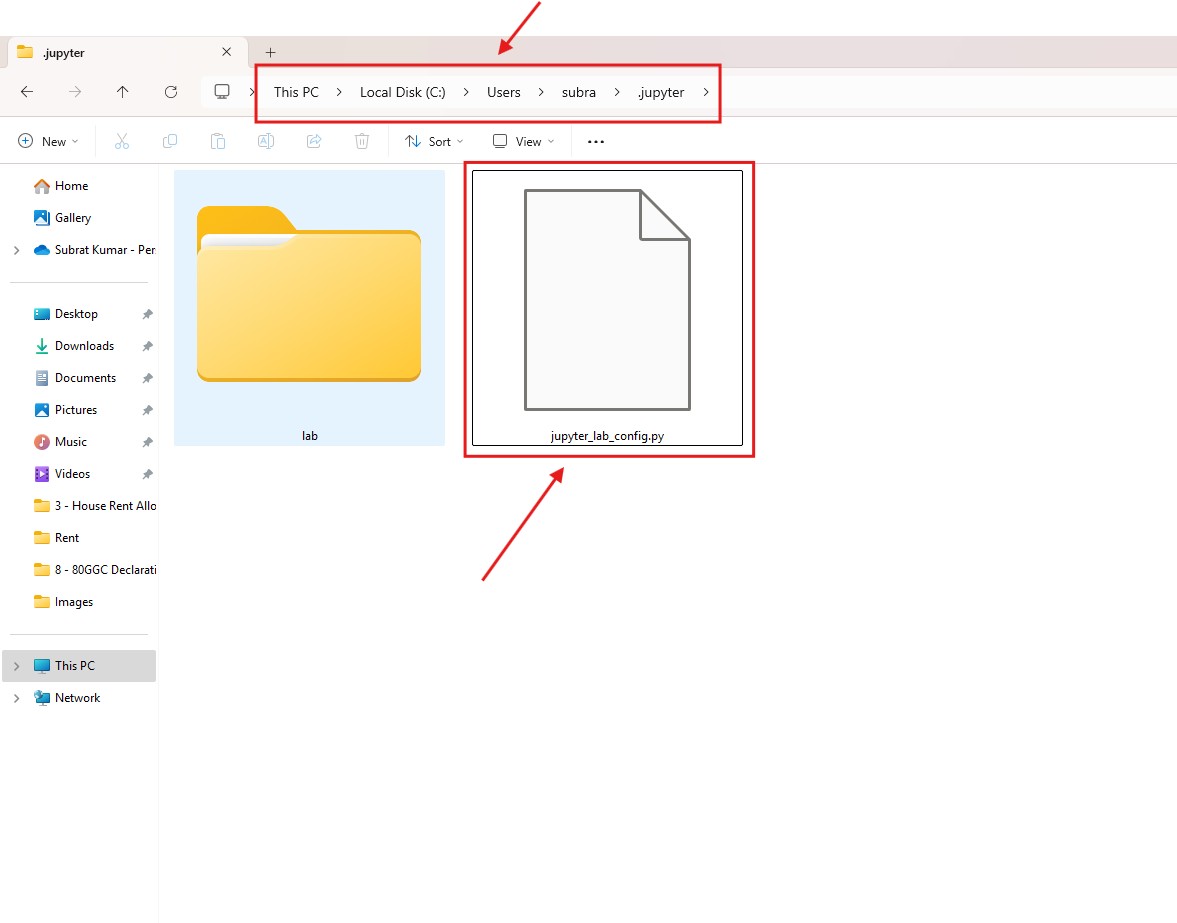Click Local Disk (C:) in breadcrumb
The image size is (1177, 923).
point(402,92)
